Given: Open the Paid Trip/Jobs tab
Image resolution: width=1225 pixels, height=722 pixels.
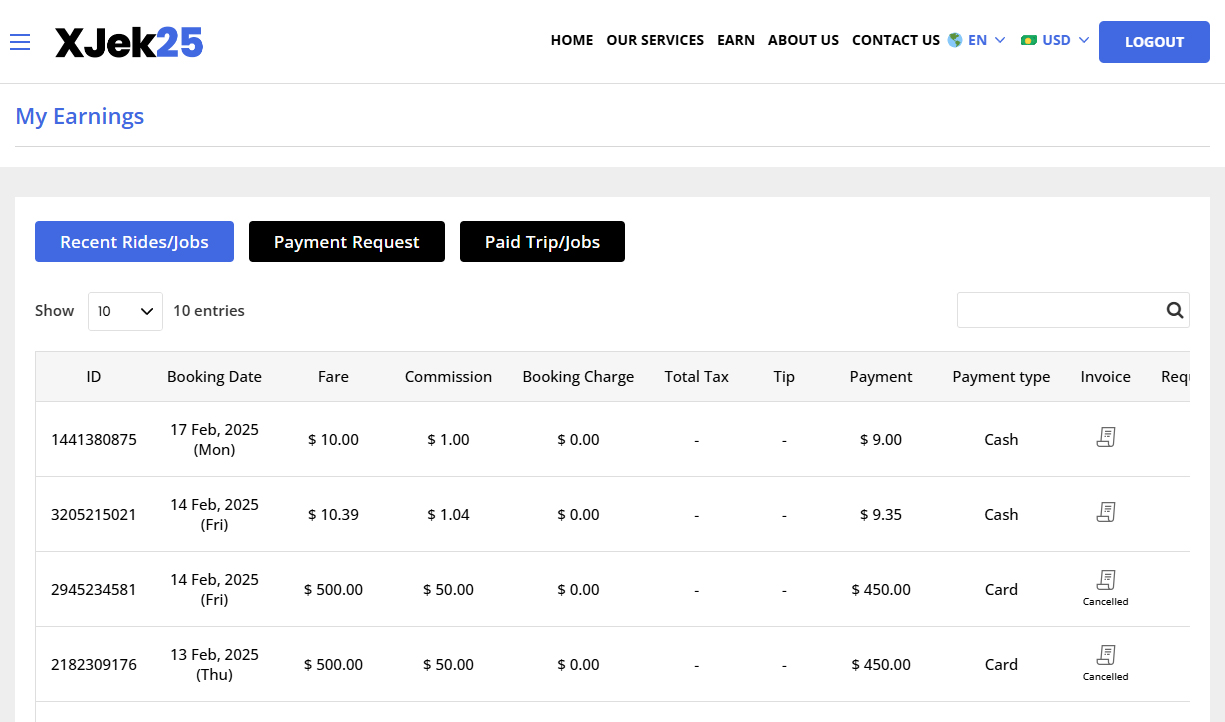Looking at the screenshot, I should tap(542, 241).
